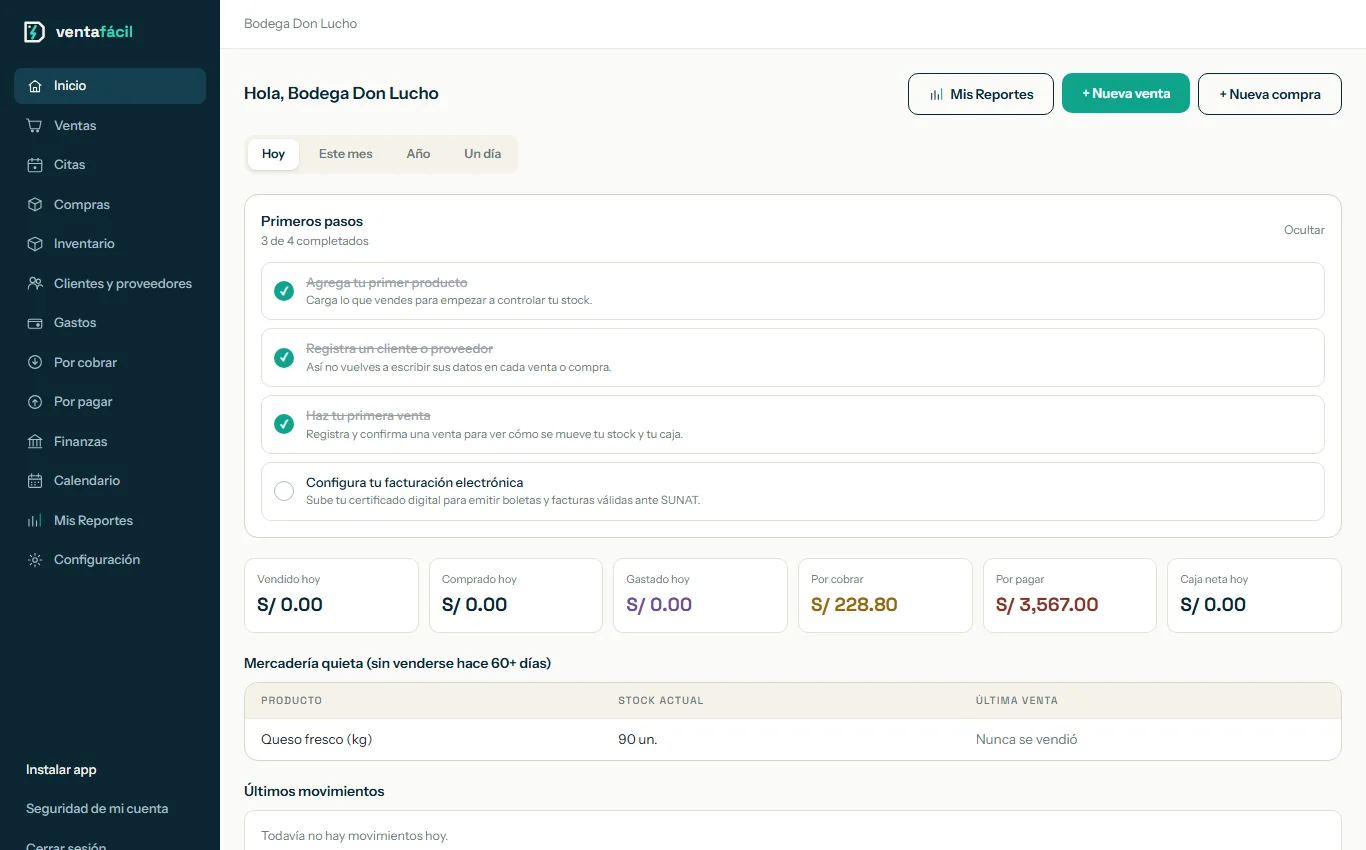Click the Bodega Don Lucho header title
The image size is (1366, 850).
coord(300,24)
